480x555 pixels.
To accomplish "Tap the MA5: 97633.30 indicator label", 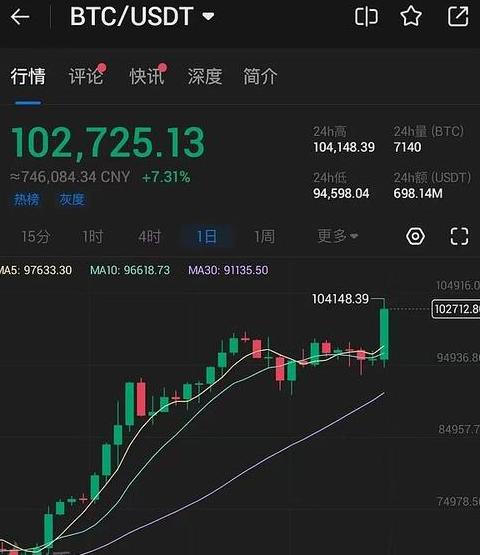I will [36, 270].
